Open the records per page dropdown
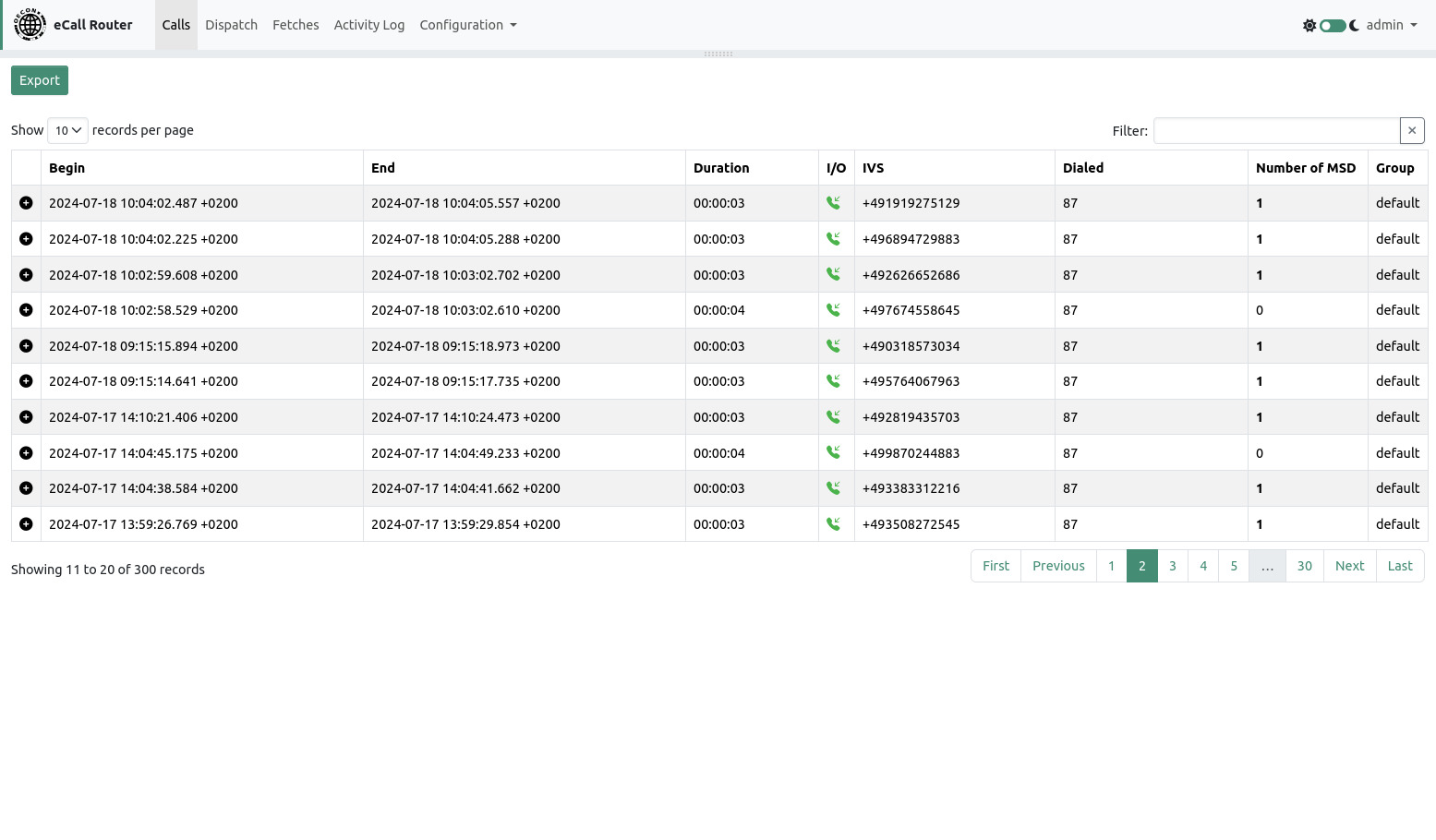Screen dimensions: 1436x840 coord(67,131)
